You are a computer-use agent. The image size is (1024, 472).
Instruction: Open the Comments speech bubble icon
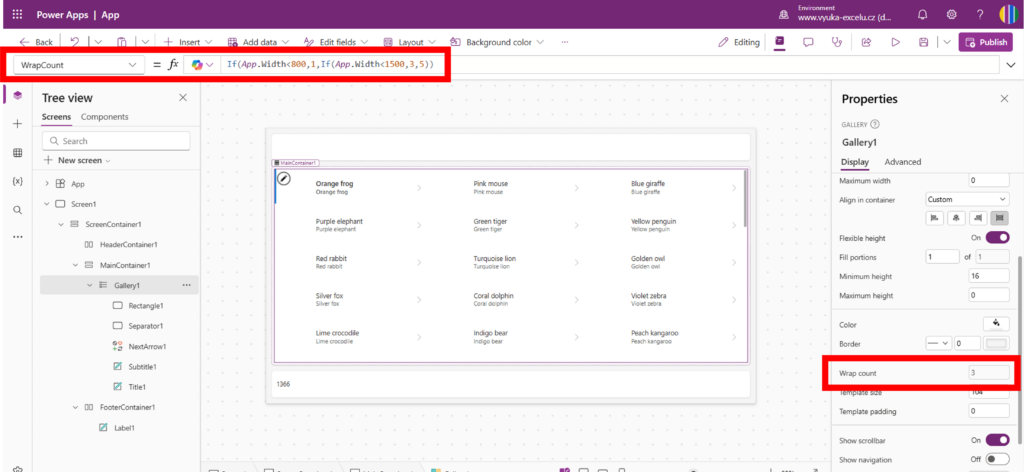point(808,42)
